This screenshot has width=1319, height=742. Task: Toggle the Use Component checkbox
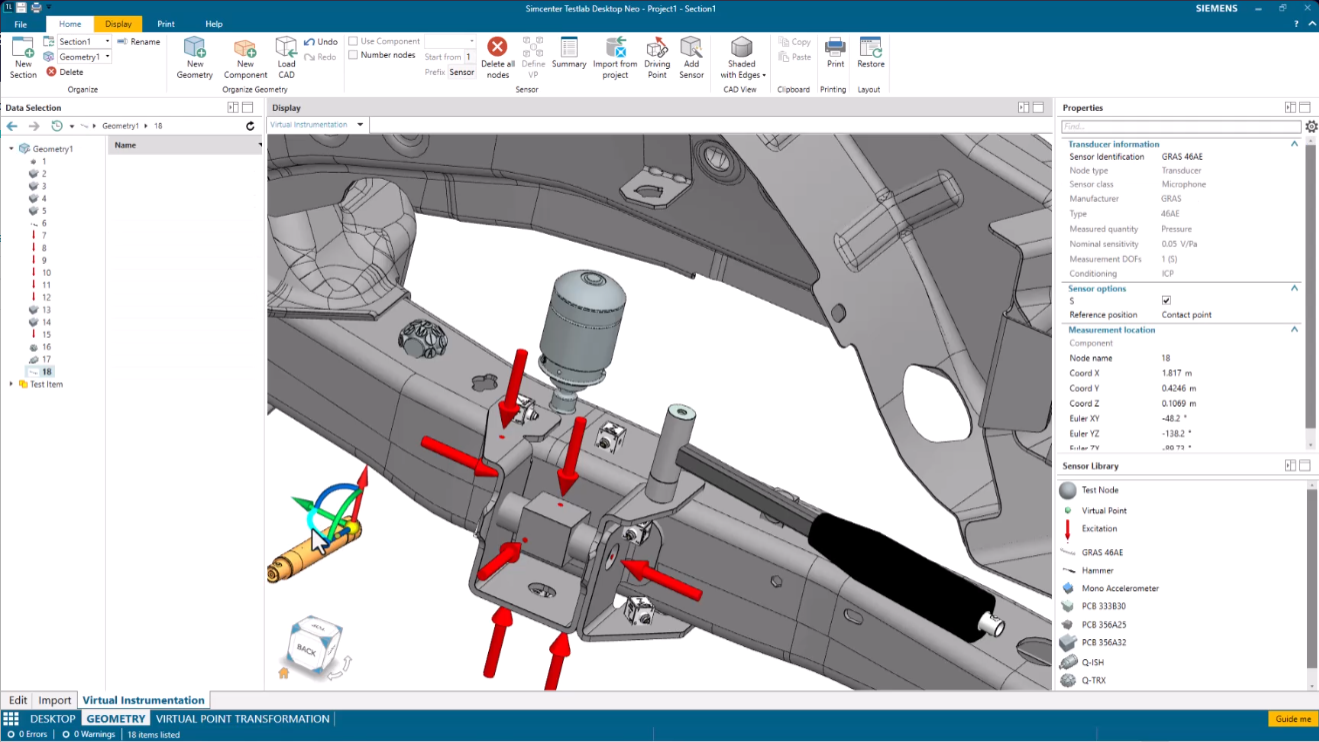353,41
